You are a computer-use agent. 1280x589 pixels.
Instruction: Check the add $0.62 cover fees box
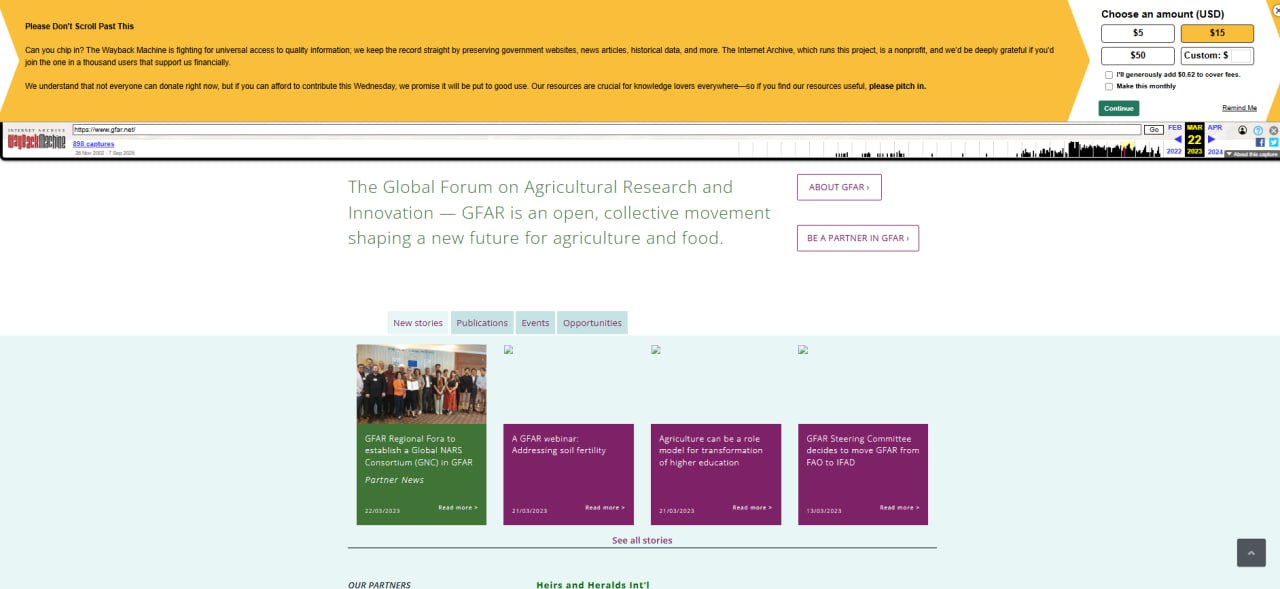[1109, 75]
